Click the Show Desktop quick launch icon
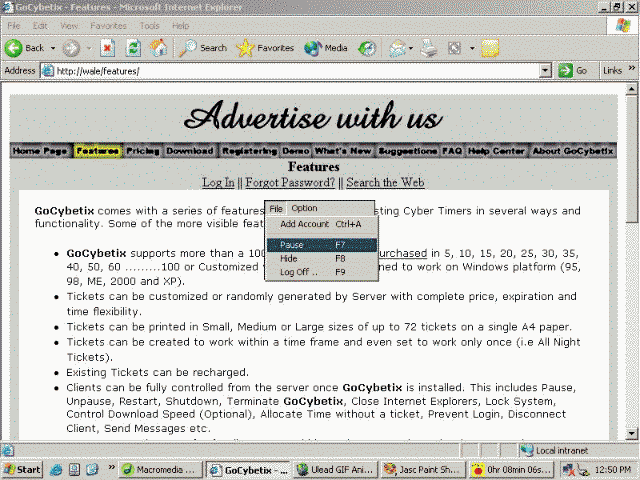Screen dimensions: 640x480 (x=74, y=470)
